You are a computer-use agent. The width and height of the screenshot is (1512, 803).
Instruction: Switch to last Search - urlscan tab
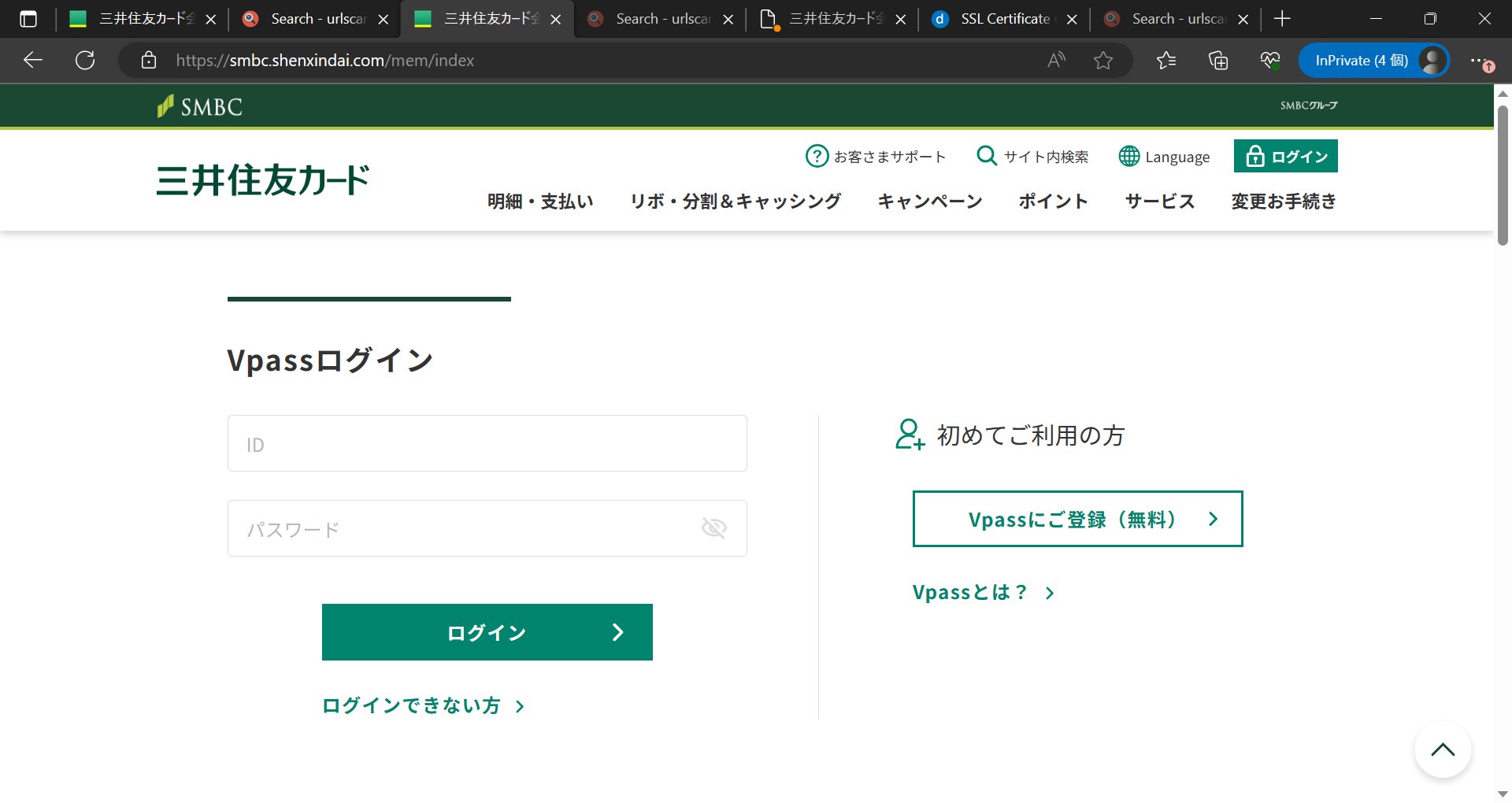pyautogui.click(x=1177, y=19)
